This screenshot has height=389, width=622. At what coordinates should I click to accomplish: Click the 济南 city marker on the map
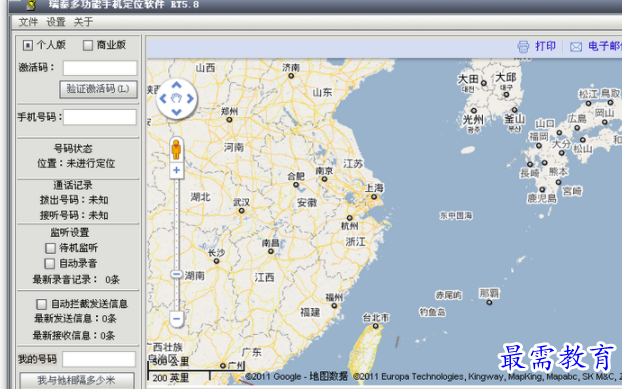[x=291, y=76]
